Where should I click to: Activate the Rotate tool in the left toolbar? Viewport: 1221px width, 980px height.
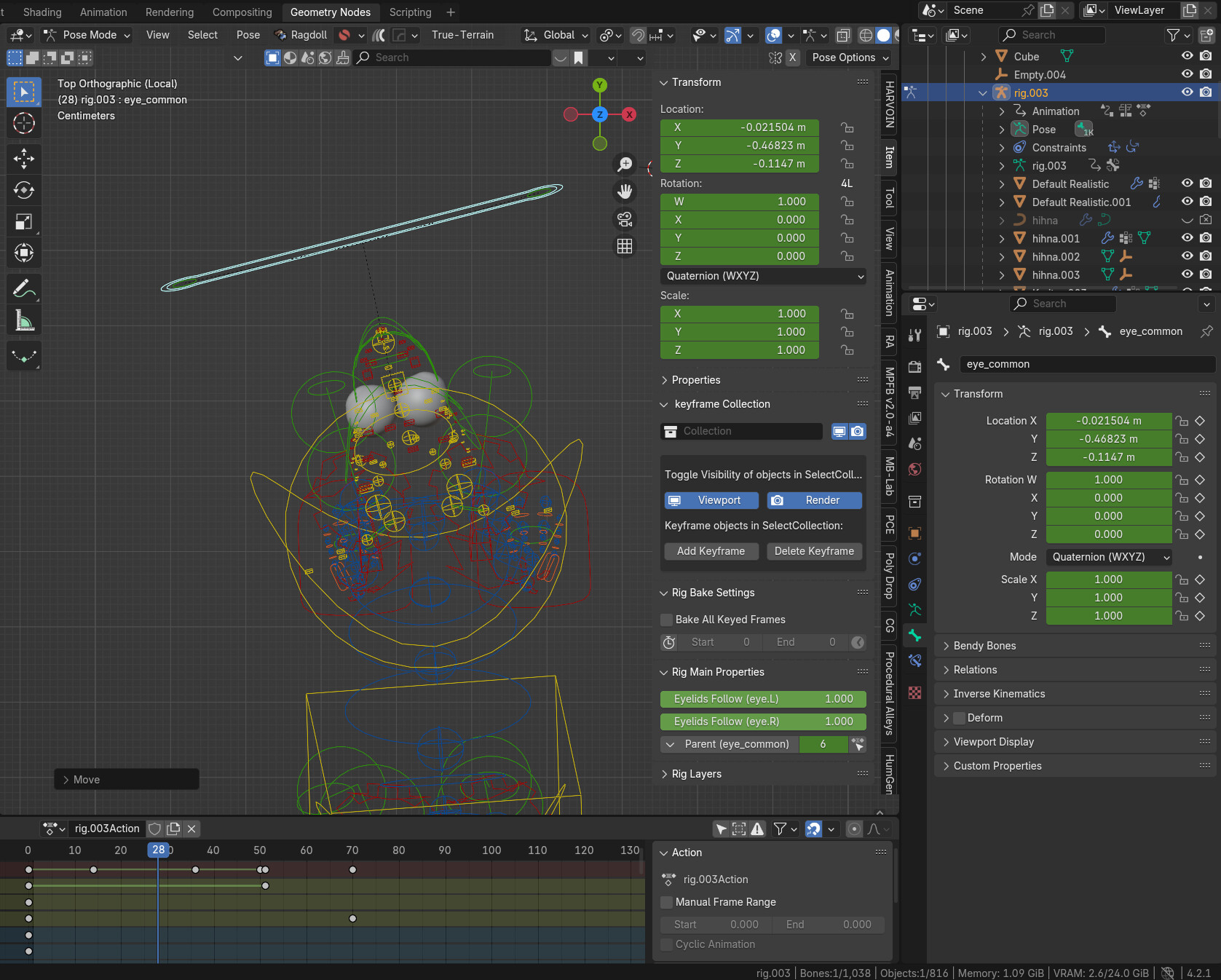[24, 190]
